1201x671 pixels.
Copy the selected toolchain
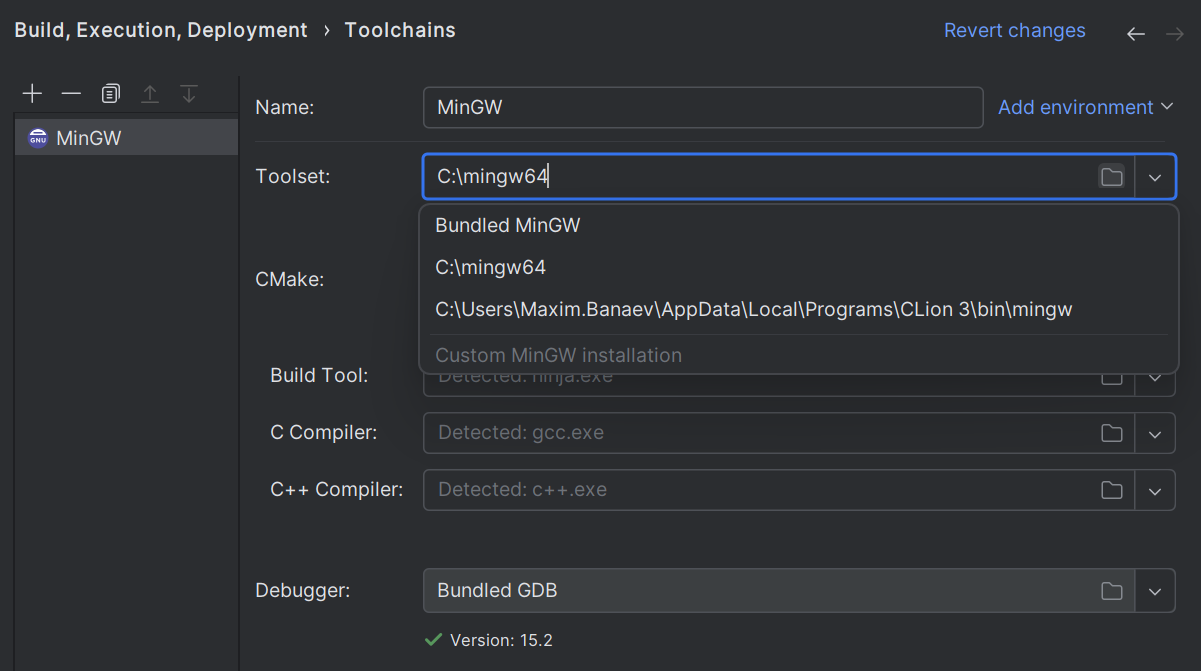pos(110,94)
